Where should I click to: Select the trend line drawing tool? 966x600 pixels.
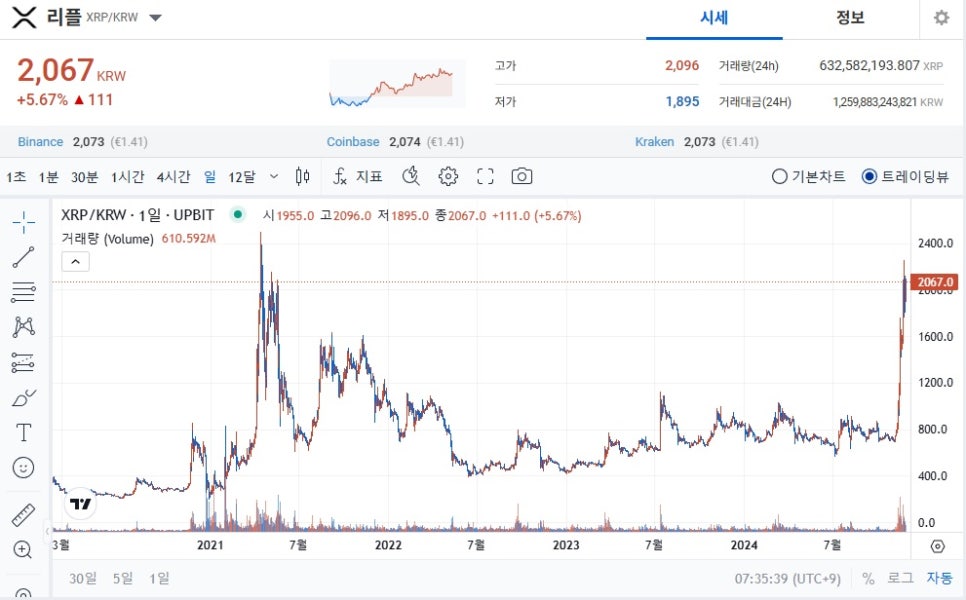23,257
